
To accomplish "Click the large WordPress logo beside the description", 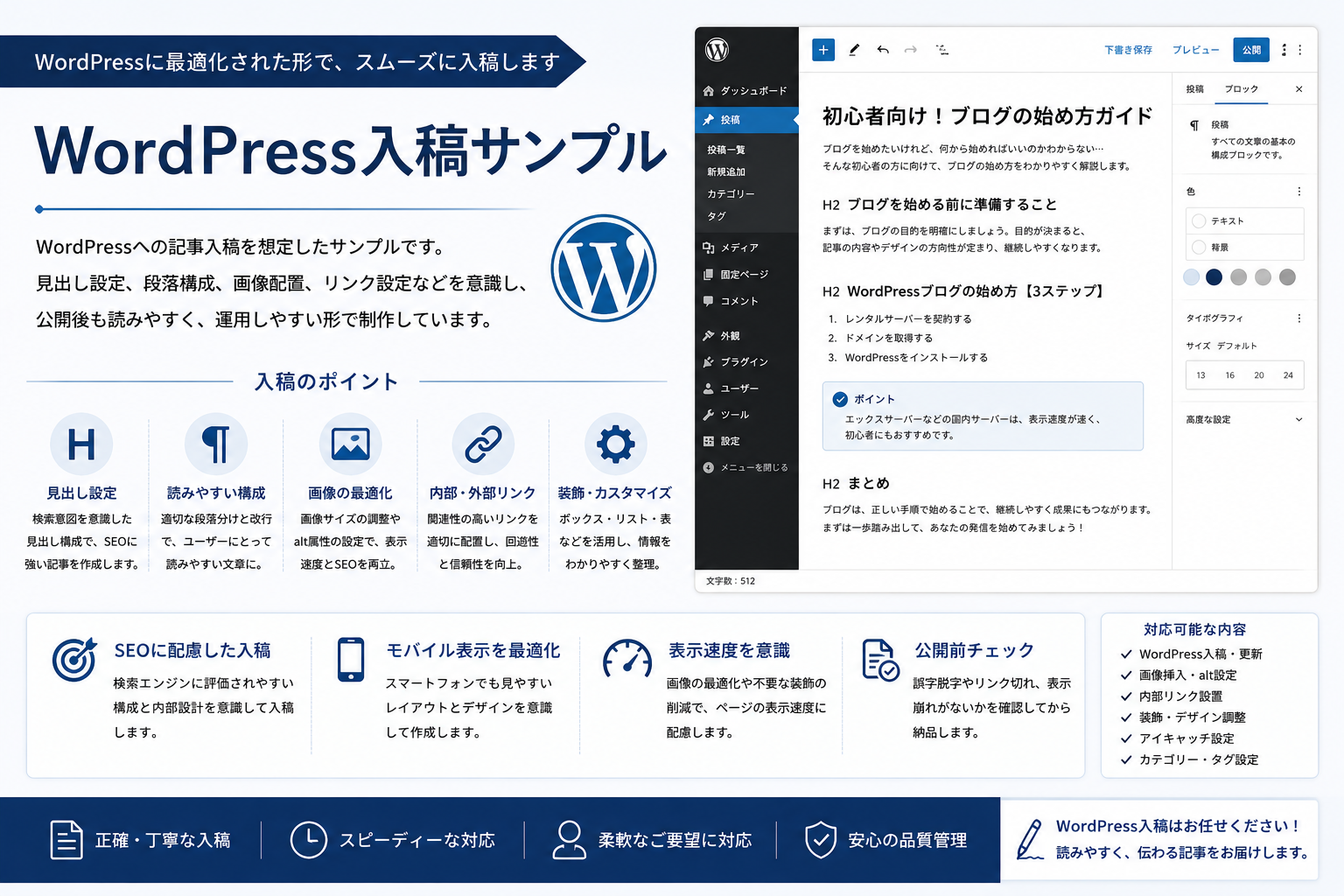I will pyautogui.click(x=604, y=268).
